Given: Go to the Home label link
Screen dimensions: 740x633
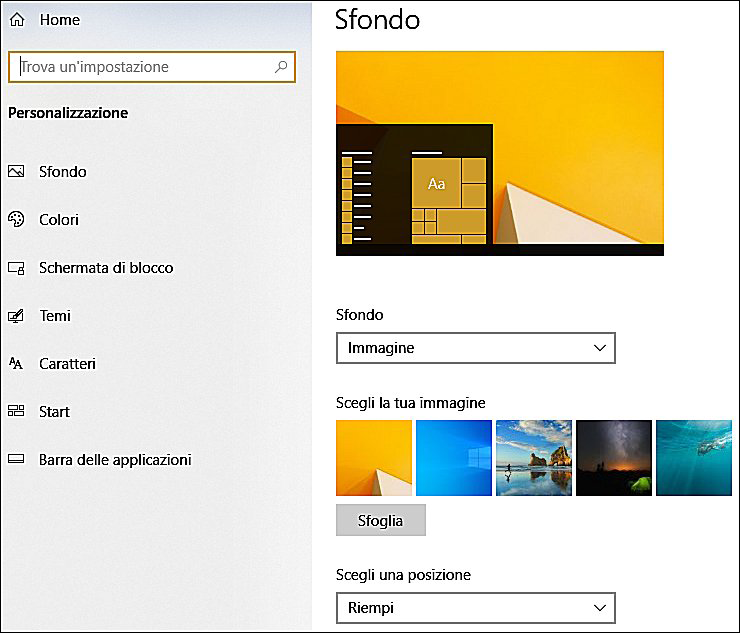Looking at the screenshot, I should click(59, 20).
